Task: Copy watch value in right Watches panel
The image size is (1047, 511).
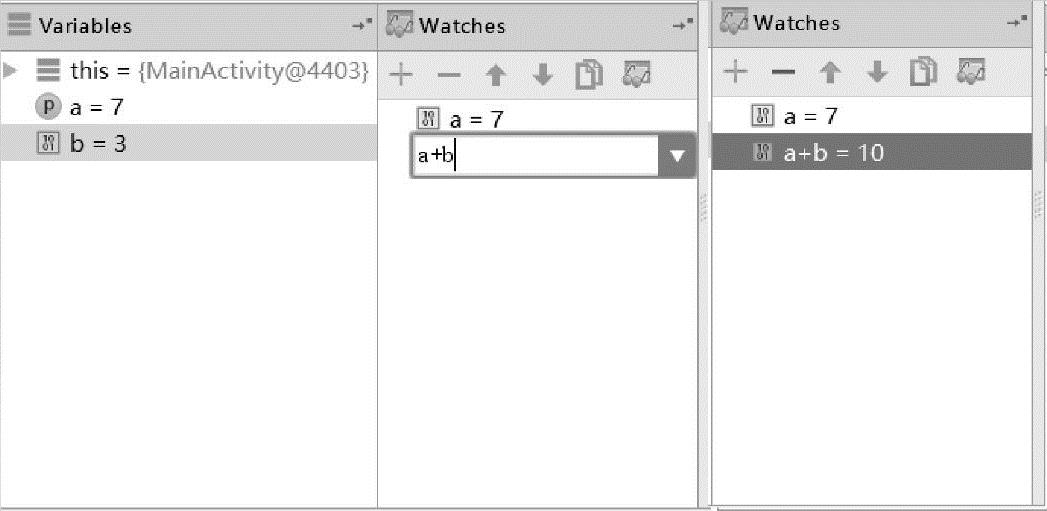Action: [x=923, y=71]
